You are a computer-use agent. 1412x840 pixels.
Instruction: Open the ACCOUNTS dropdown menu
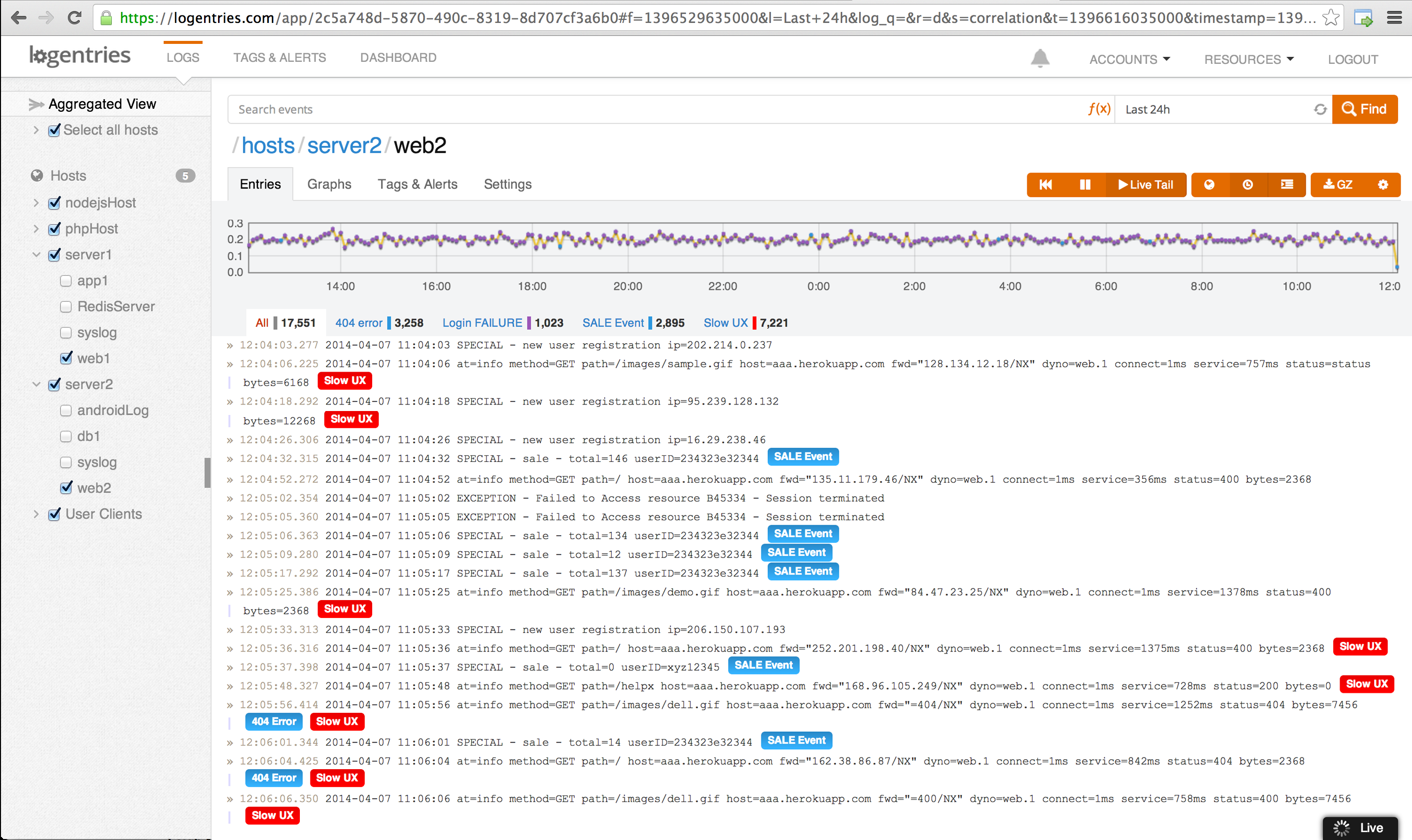(1129, 59)
